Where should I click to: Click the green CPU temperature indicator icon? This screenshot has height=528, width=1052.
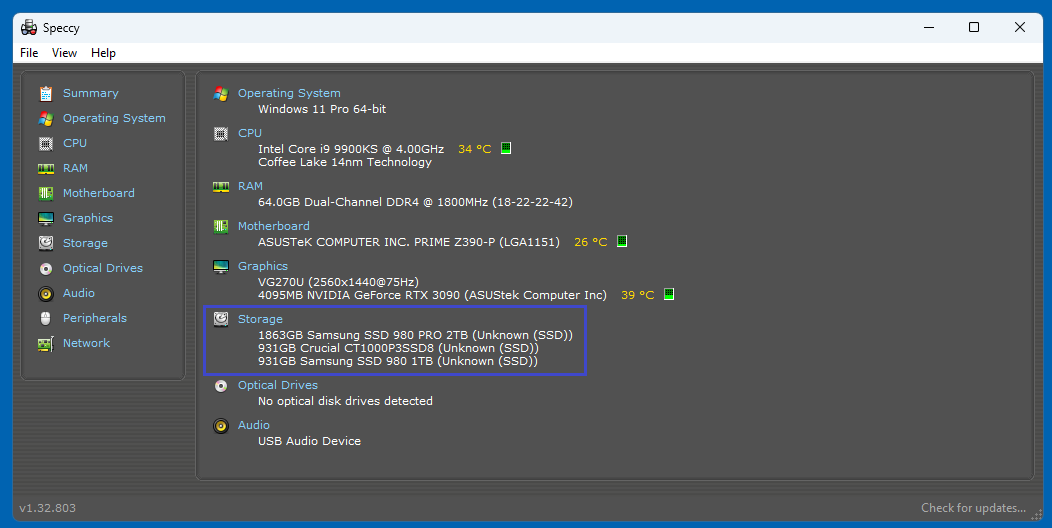[507, 148]
